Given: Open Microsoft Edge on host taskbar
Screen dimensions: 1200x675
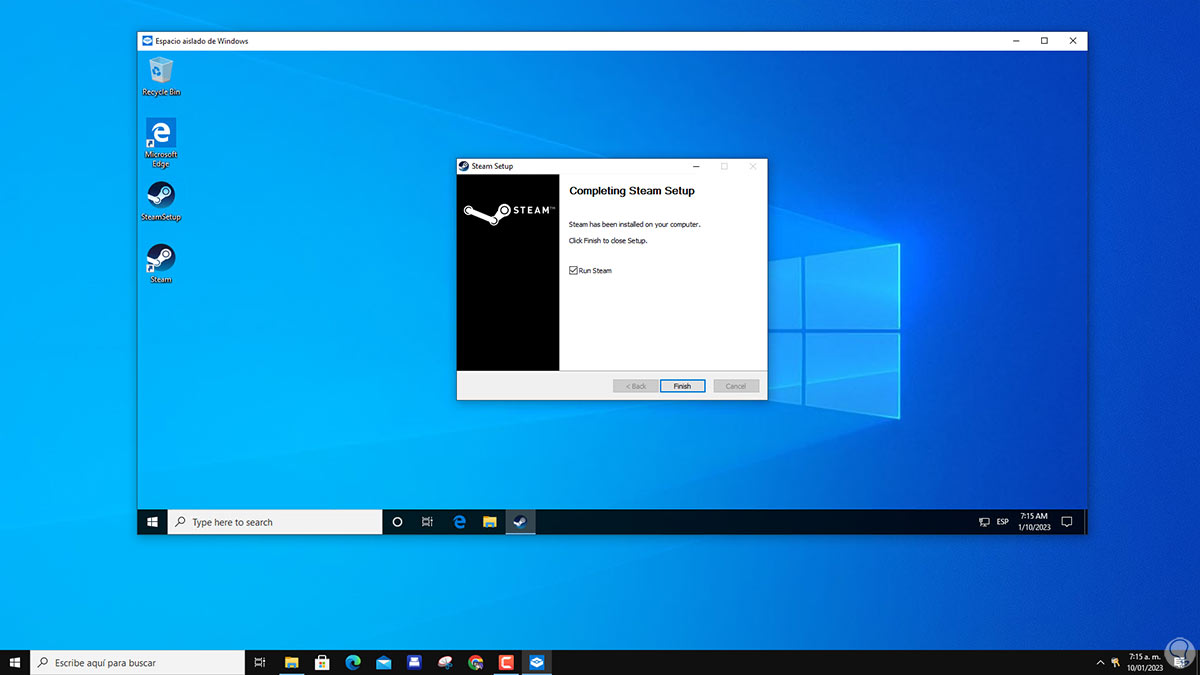Looking at the screenshot, I should (353, 662).
